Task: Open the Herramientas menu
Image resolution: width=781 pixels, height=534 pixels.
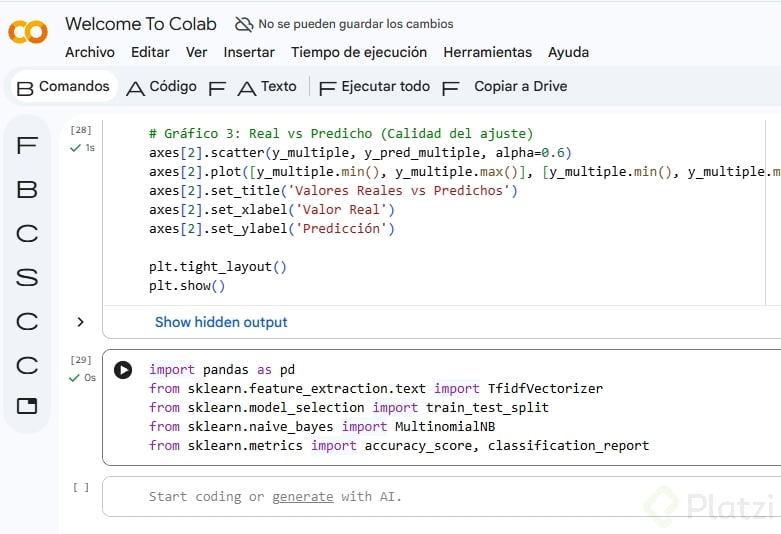Action: pyautogui.click(x=488, y=52)
